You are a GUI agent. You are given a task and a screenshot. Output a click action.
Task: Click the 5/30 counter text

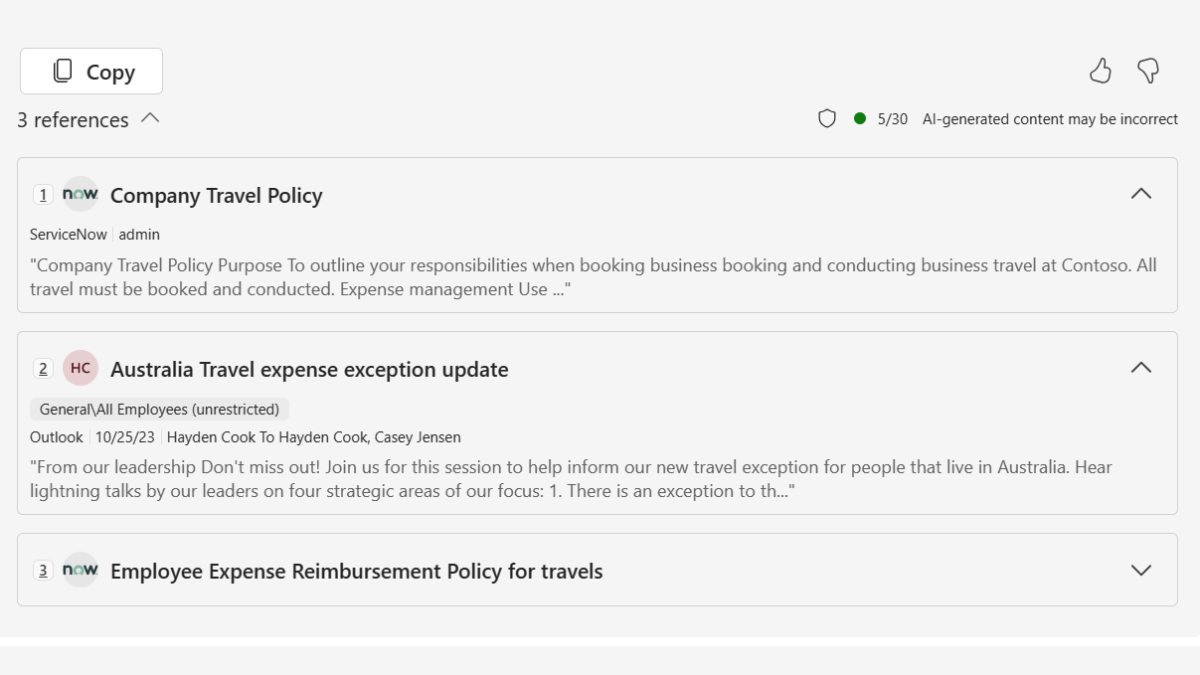tap(892, 119)
